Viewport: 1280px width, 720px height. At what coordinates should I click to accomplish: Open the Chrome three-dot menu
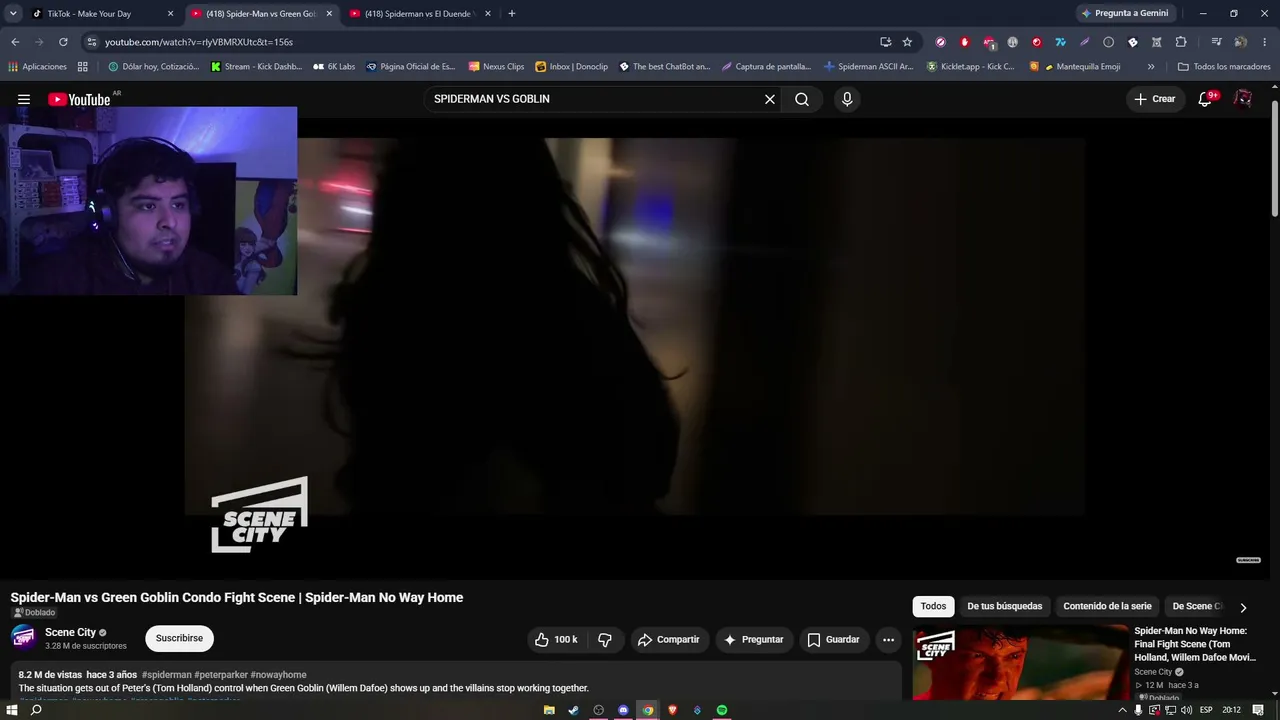pyautogui.click(x=1265, y=42)
